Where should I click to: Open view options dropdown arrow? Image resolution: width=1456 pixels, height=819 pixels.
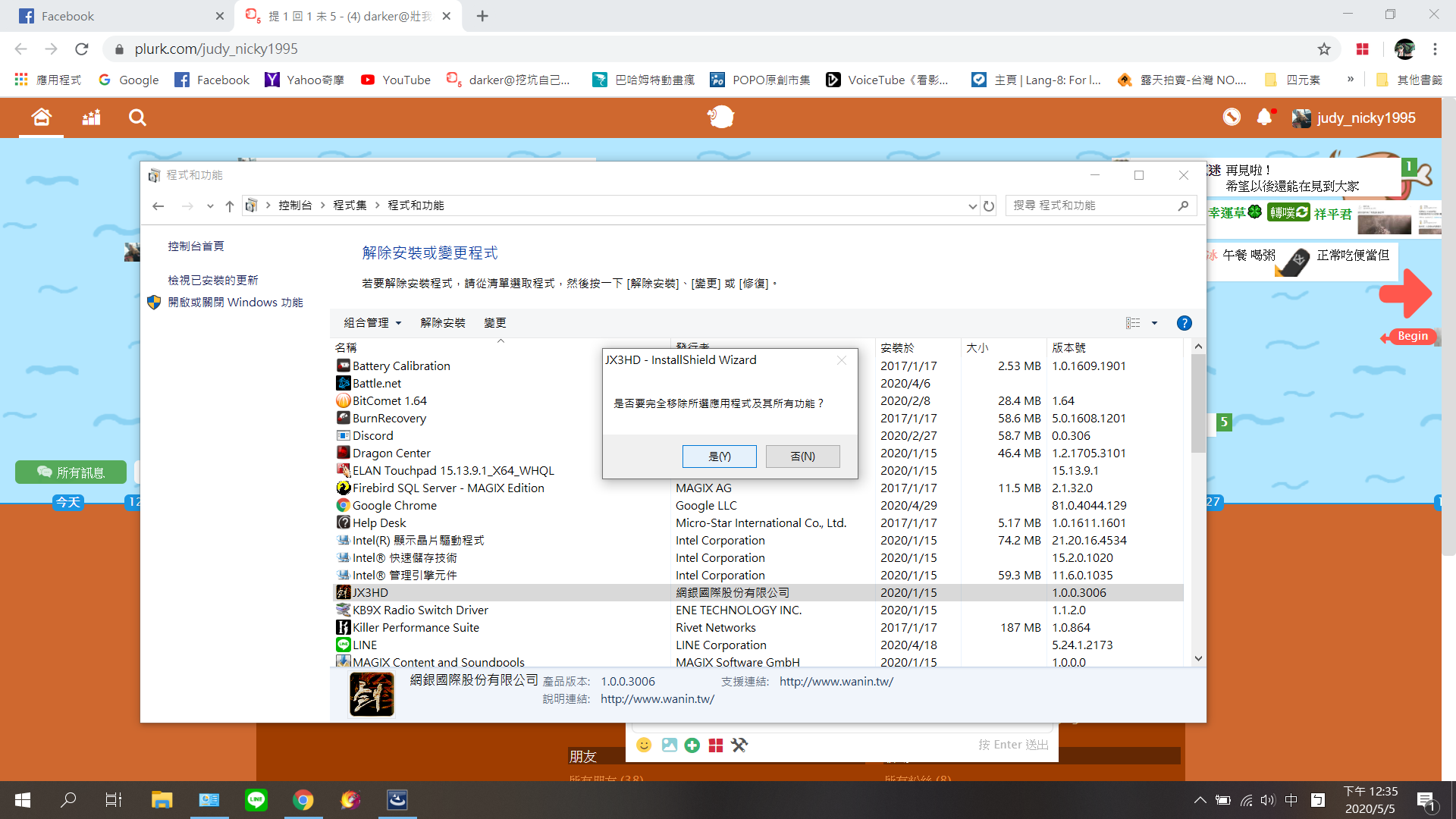coord(1155,323)
